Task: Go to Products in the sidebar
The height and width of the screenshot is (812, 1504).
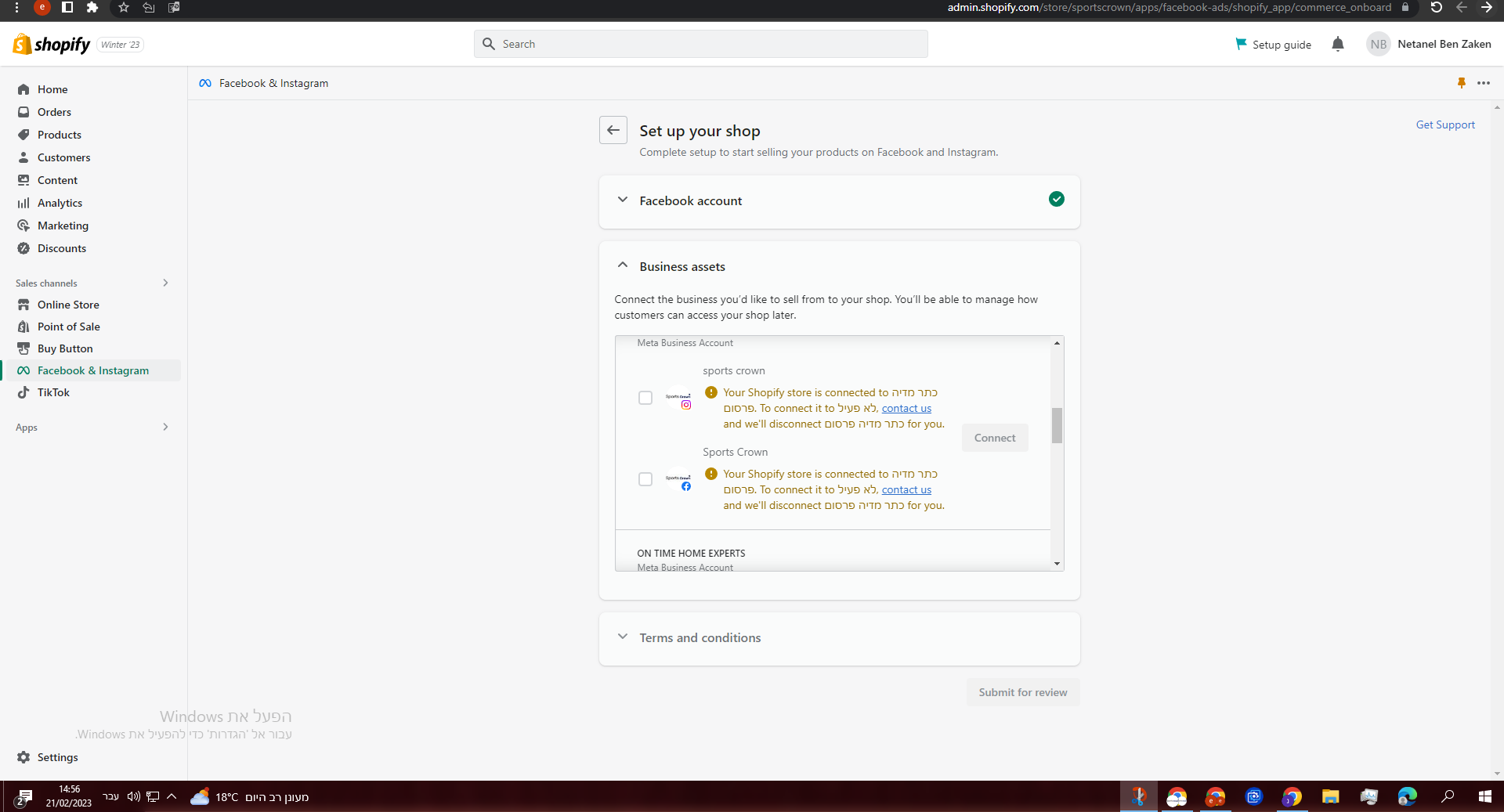Action: click(x=60, y=135)
